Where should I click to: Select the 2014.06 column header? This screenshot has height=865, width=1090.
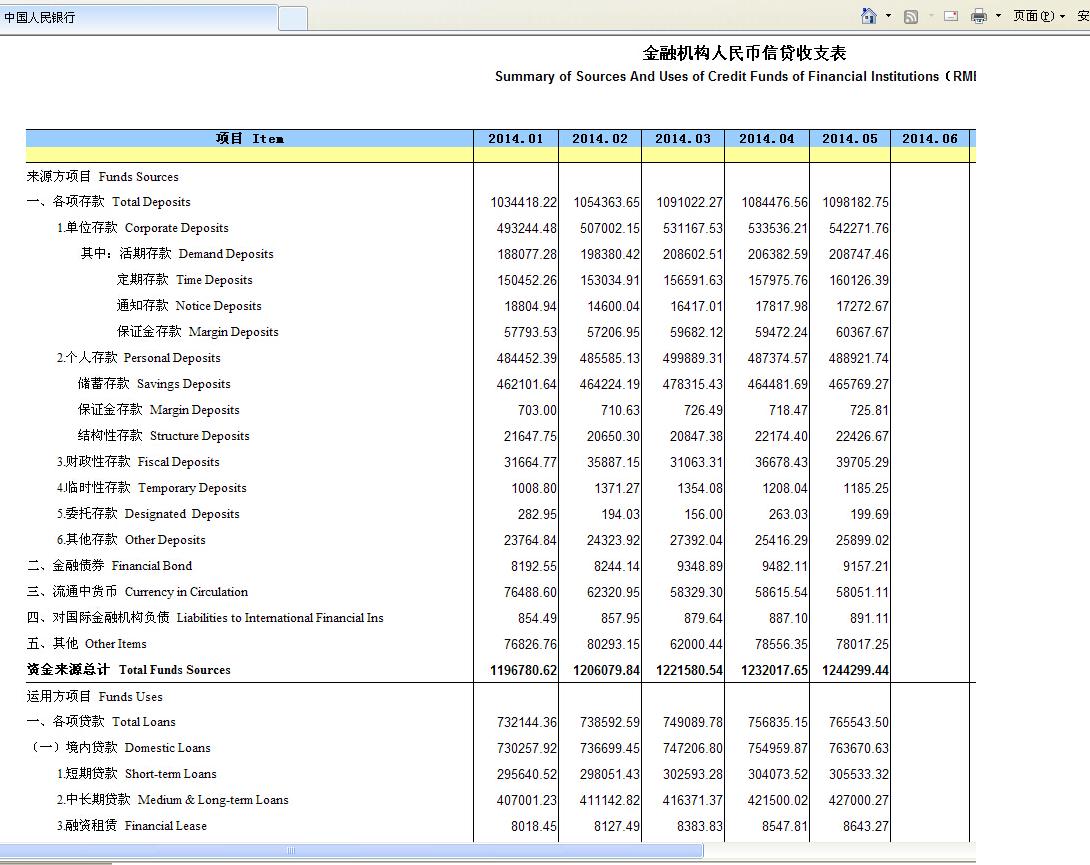point(929,139)
